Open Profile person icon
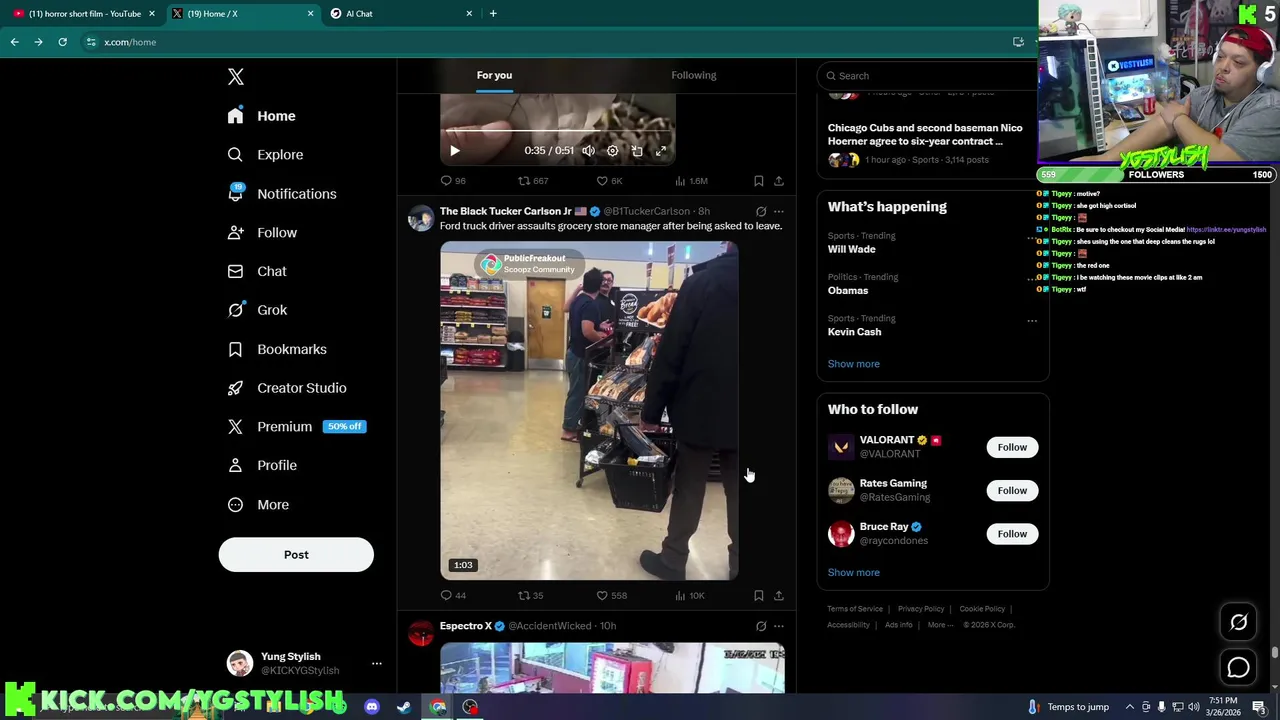1280x720 pixels. [x=235, y=465]
